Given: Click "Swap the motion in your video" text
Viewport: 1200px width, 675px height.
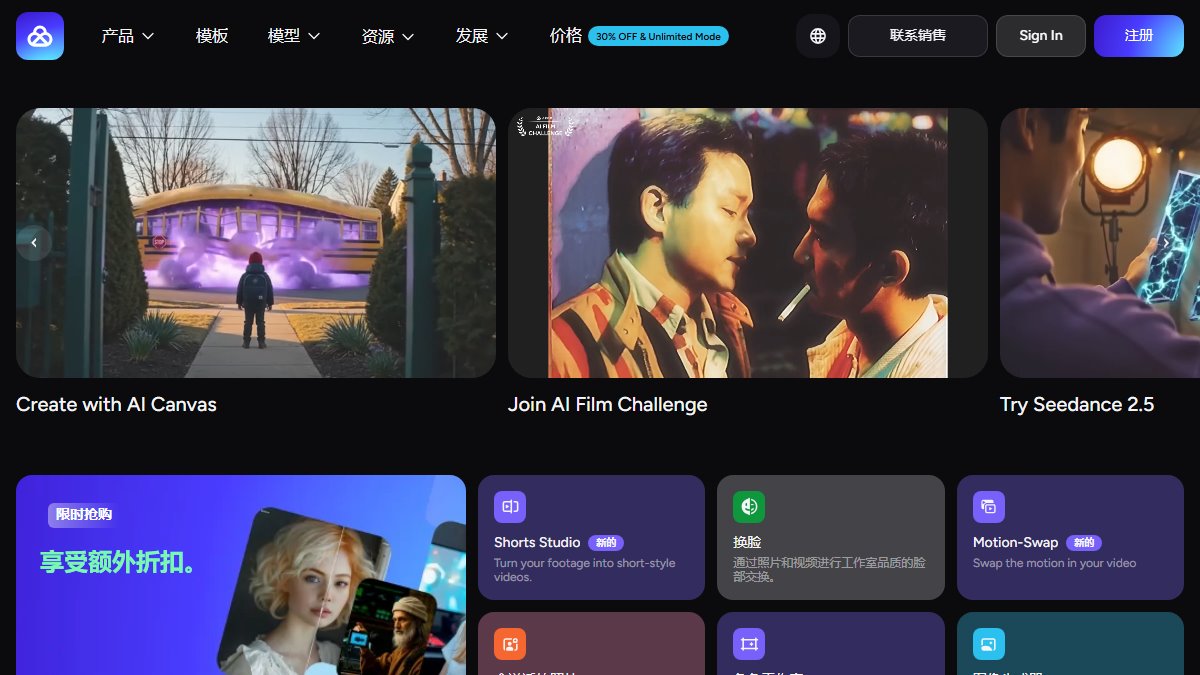Looking at the screenshot, I should [1055, 563].
